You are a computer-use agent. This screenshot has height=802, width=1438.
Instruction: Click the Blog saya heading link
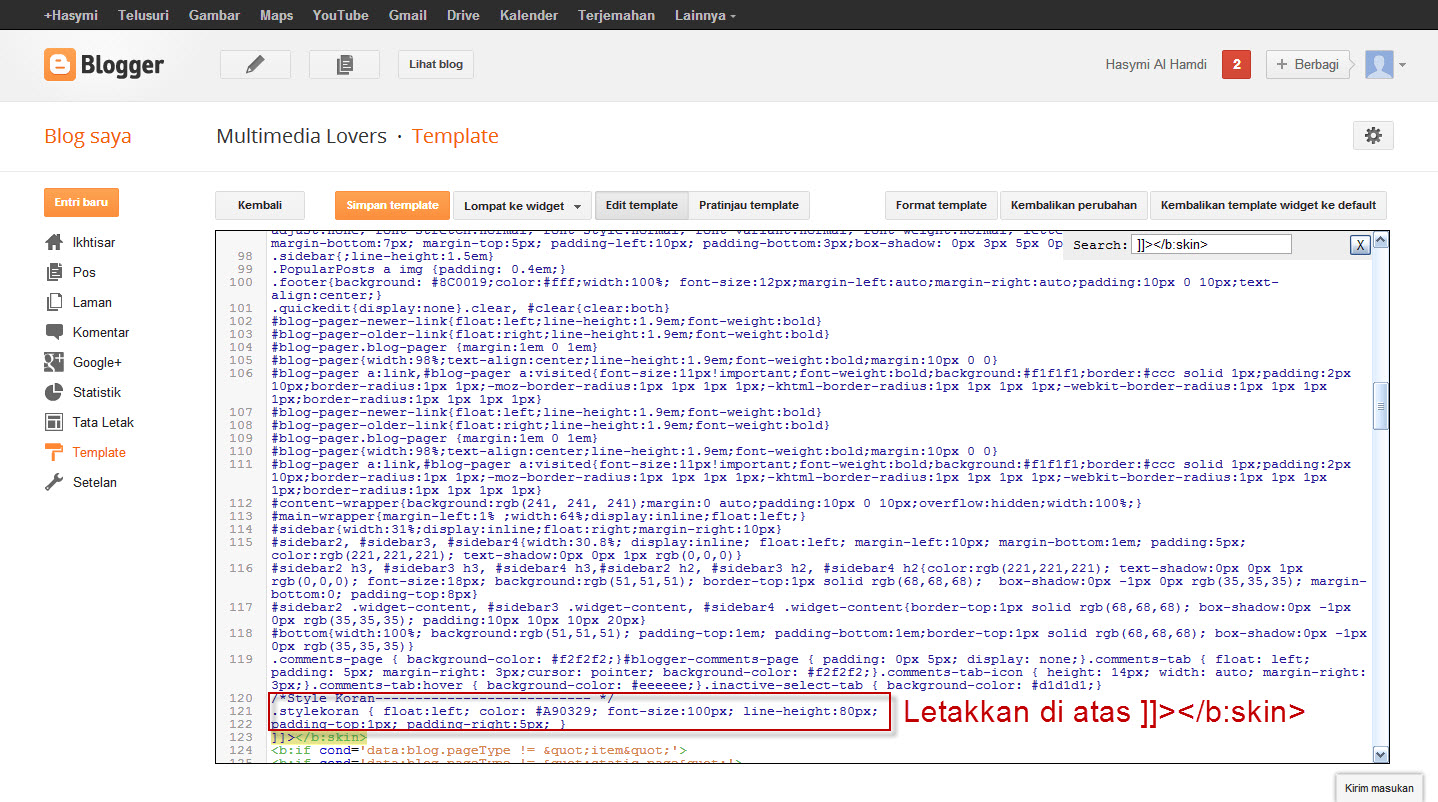pyautogui.click(x=88, y=137)
